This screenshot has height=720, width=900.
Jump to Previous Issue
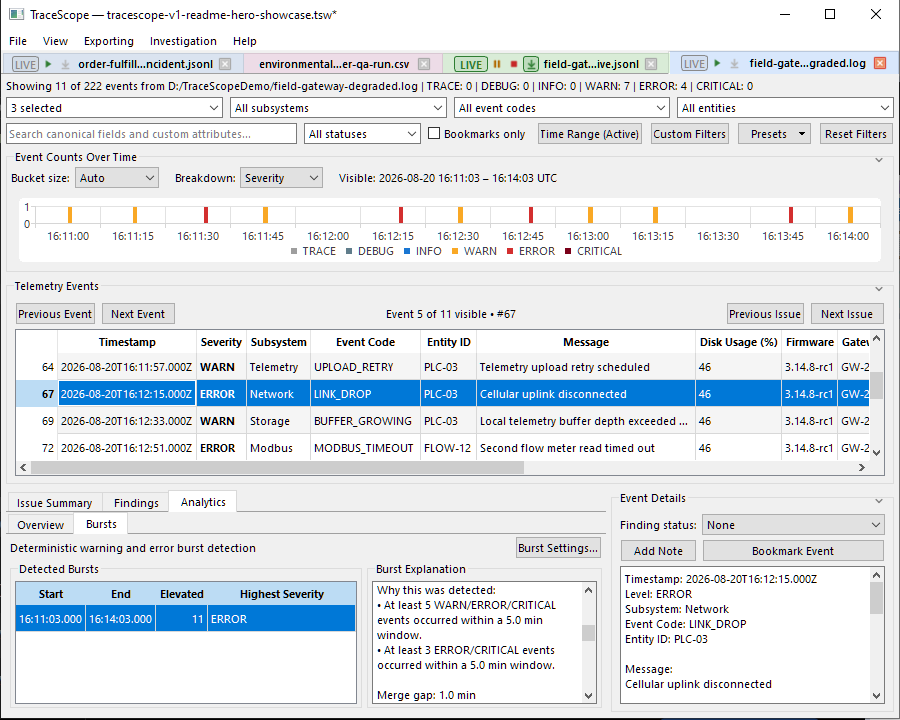765,314
